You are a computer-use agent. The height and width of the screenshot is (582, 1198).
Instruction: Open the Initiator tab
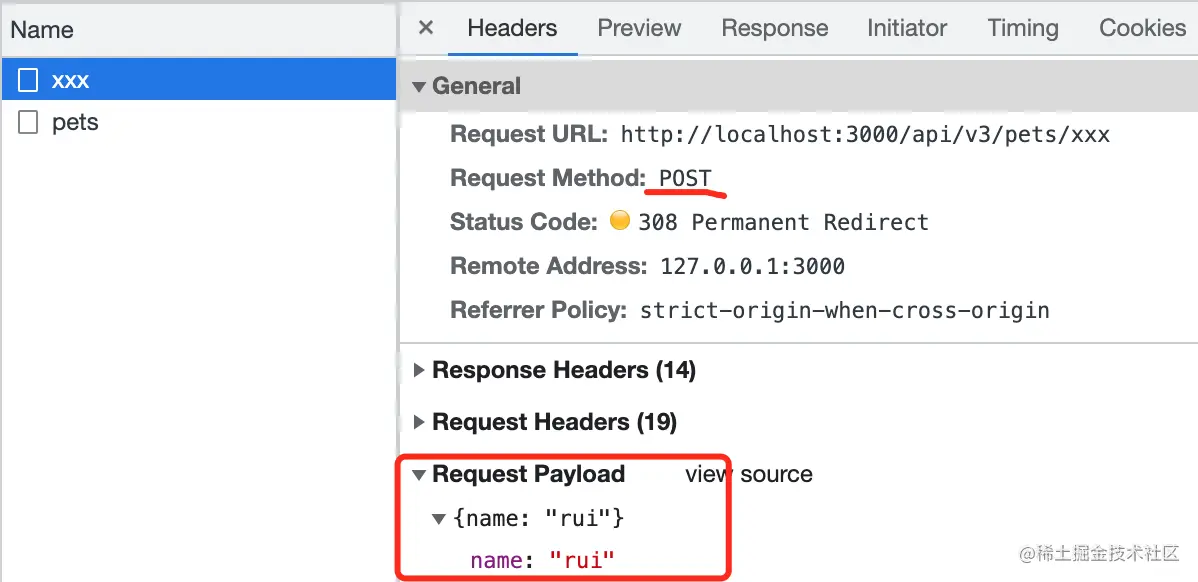pyautogui.click(x=907, y=28)
